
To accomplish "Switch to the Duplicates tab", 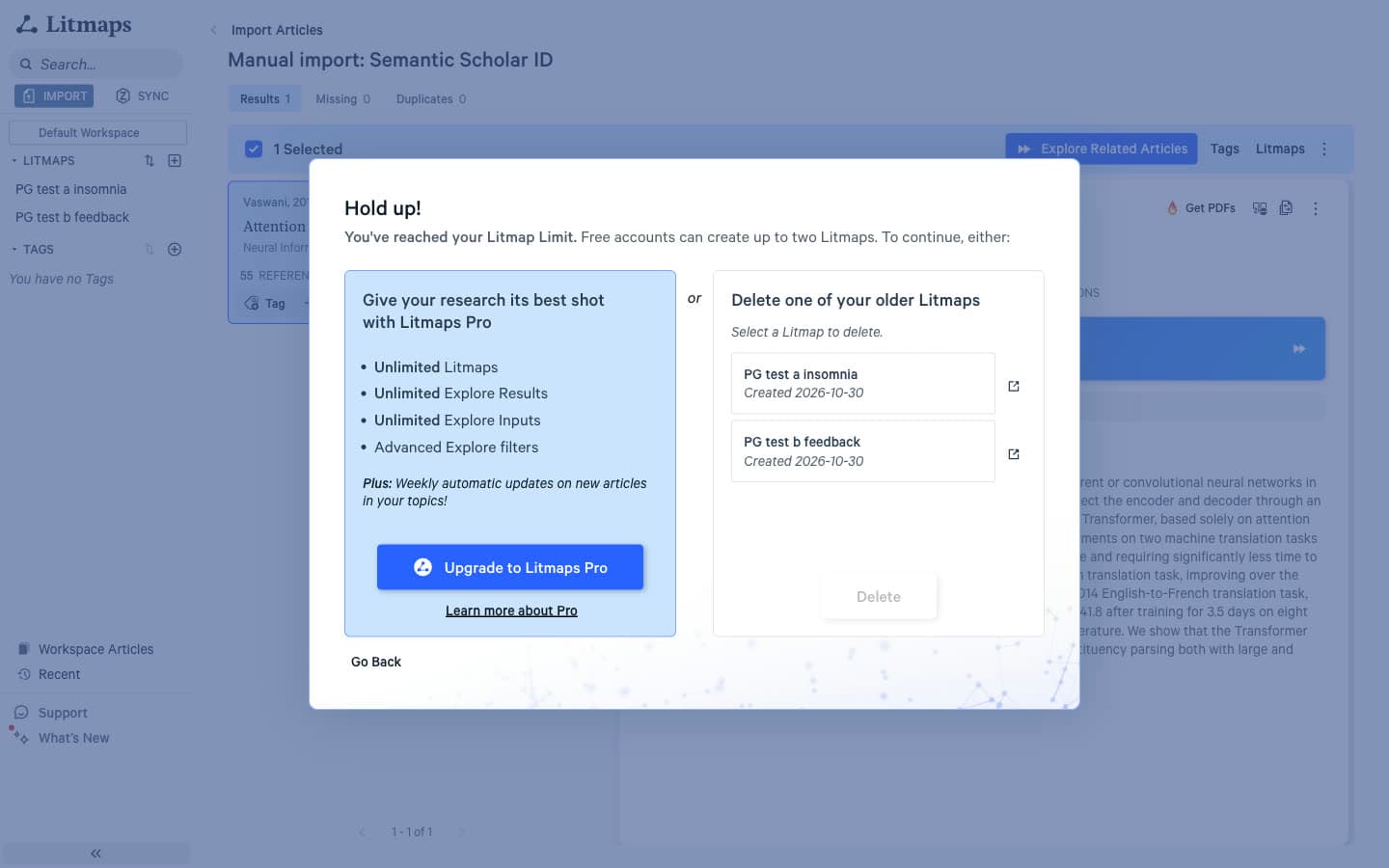I will pyautogui.click(x=431, y=99).
